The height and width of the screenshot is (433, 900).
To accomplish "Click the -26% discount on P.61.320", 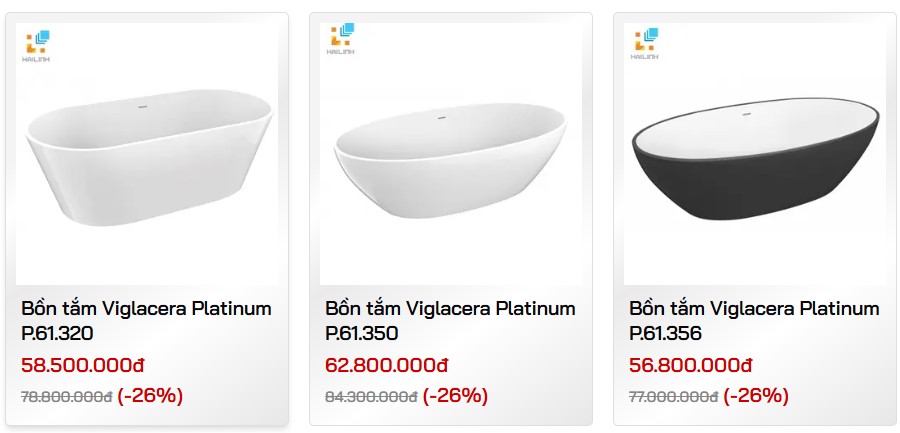I will pos(150,396).
